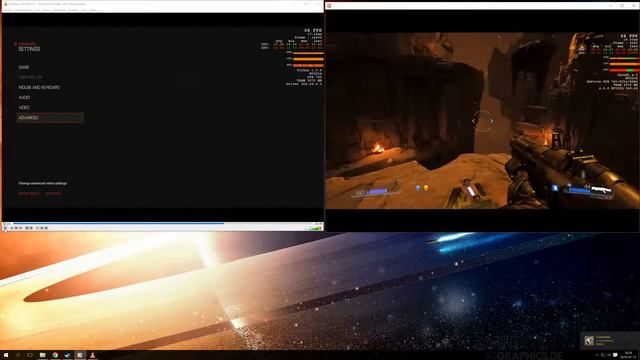The image size is (640, 360).
Task: Open the AUDIO settings entry
Action: tap(24, 98)
